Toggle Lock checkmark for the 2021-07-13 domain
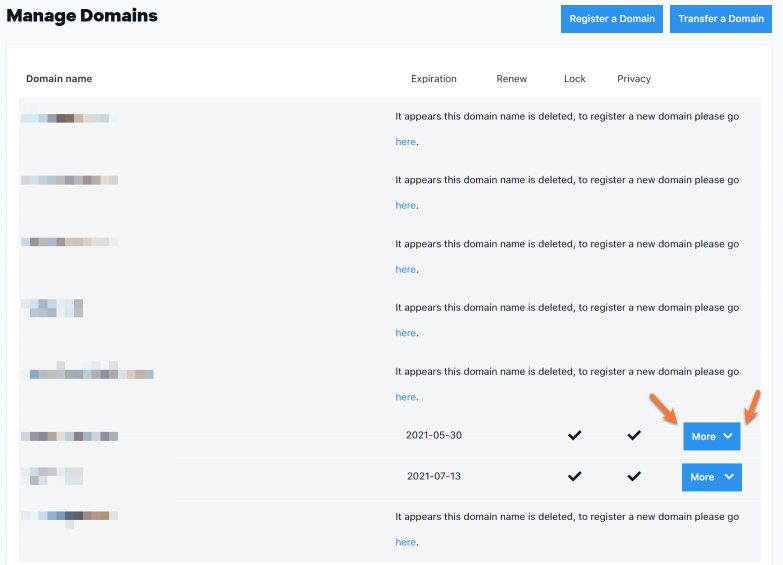Viewport: 783px width, 565px height. (x=574, y=477)
